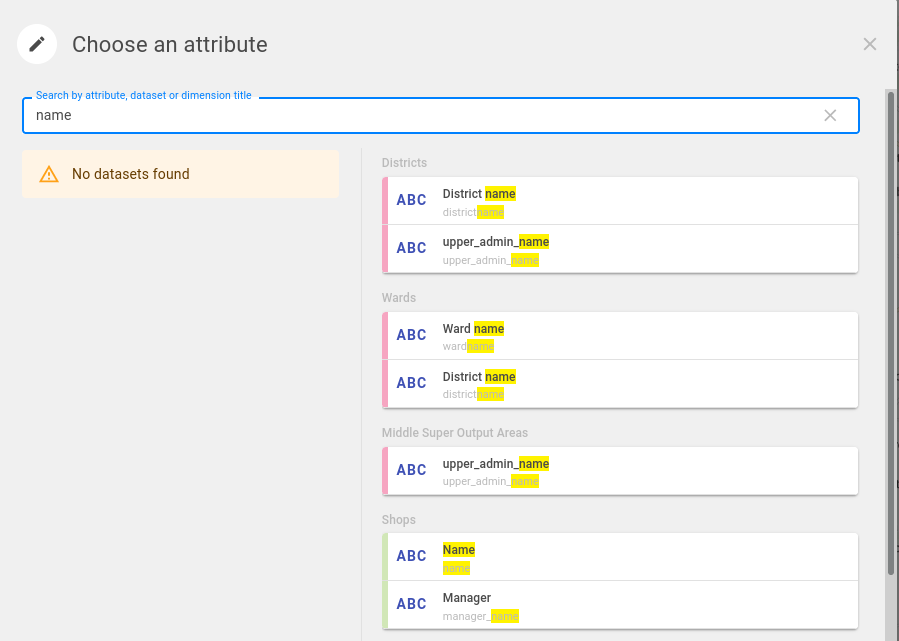Select upper_admin_name attribute under Districts
Screen dimensions: 899x641
click(620, 249)
